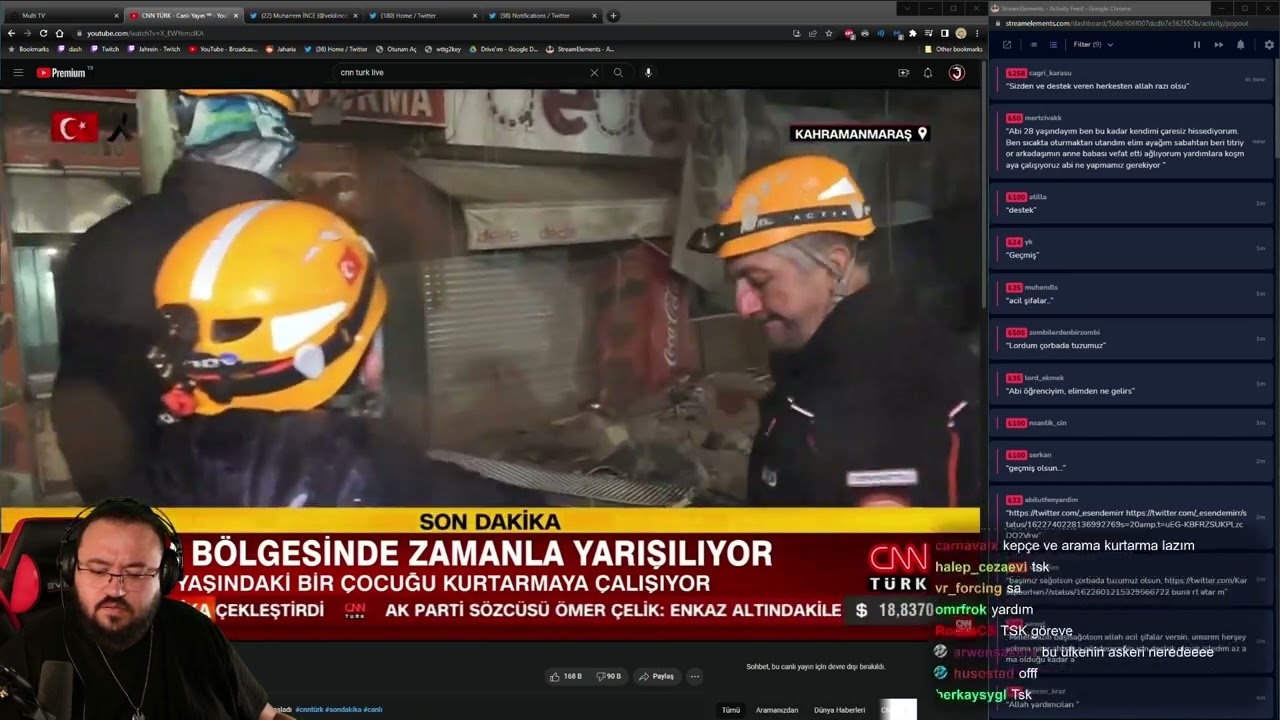Bookmark this page with star icon
Screen dimensions: 1280x720
[x=829, y=33]
